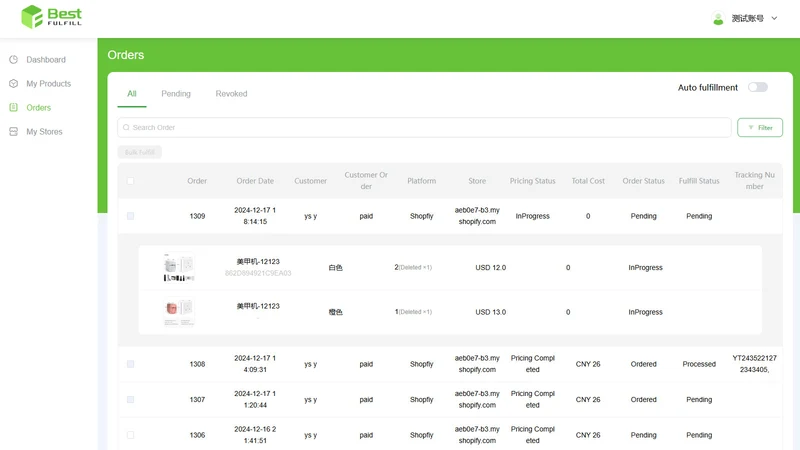The image size is (800, 450).
Task: Switch to the All tab
Action: click(x=132, y=94)
